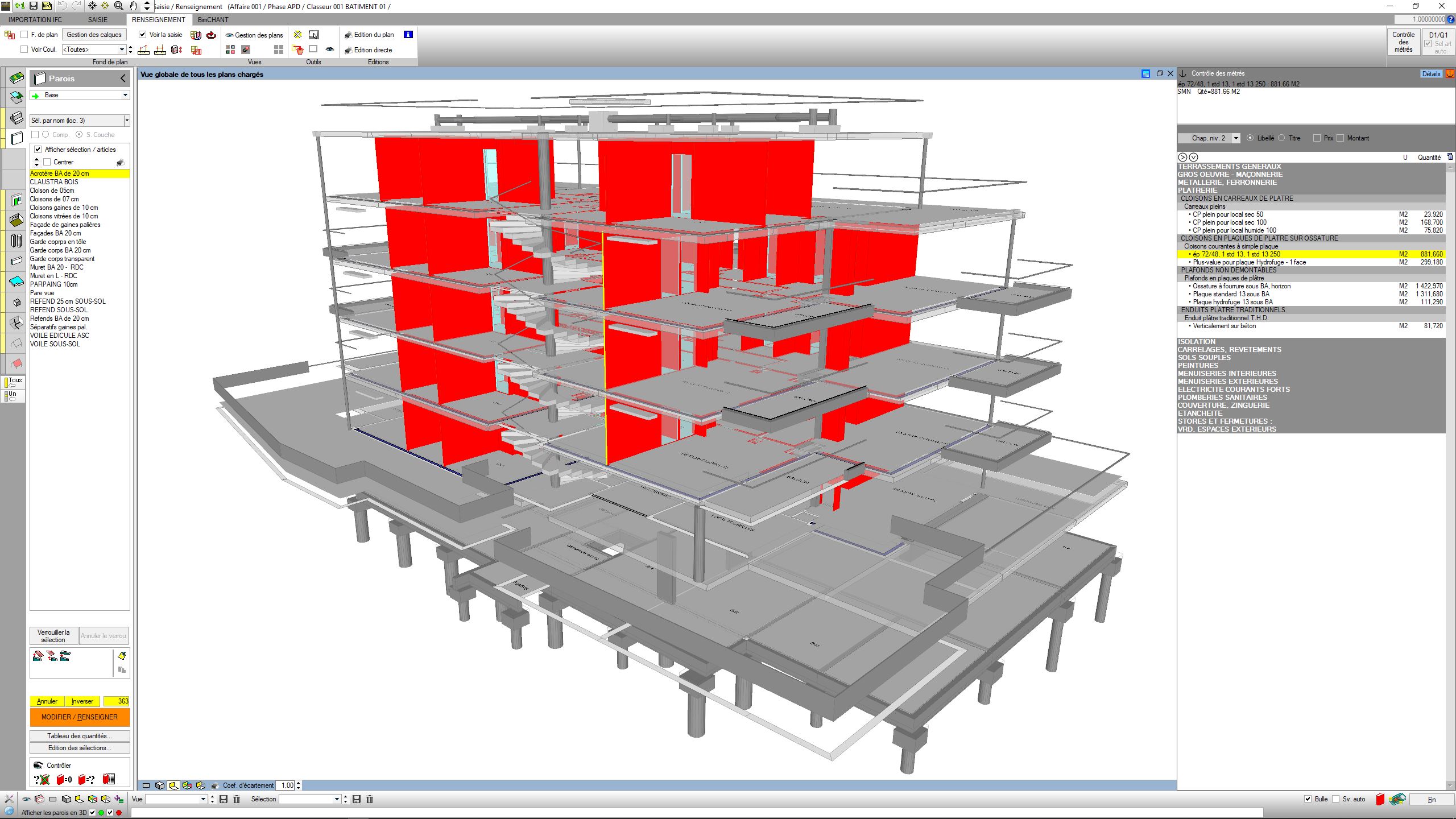Open the Toutes layers dropdown
Image resolution: width=1456 pixels, height=819 pixels.
[x=122, y=49]
